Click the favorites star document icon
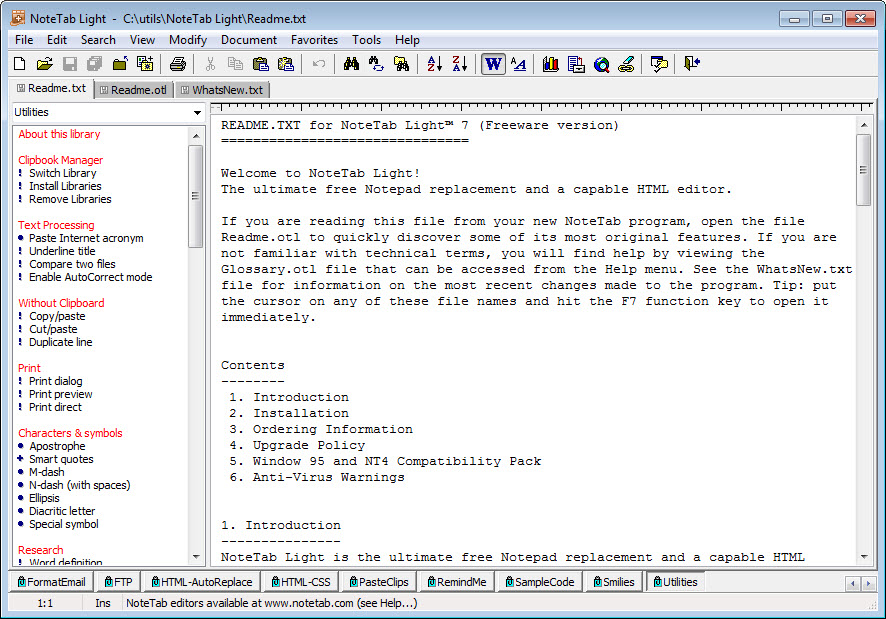Screen dimensions: 886x619 tap(145, 64)
